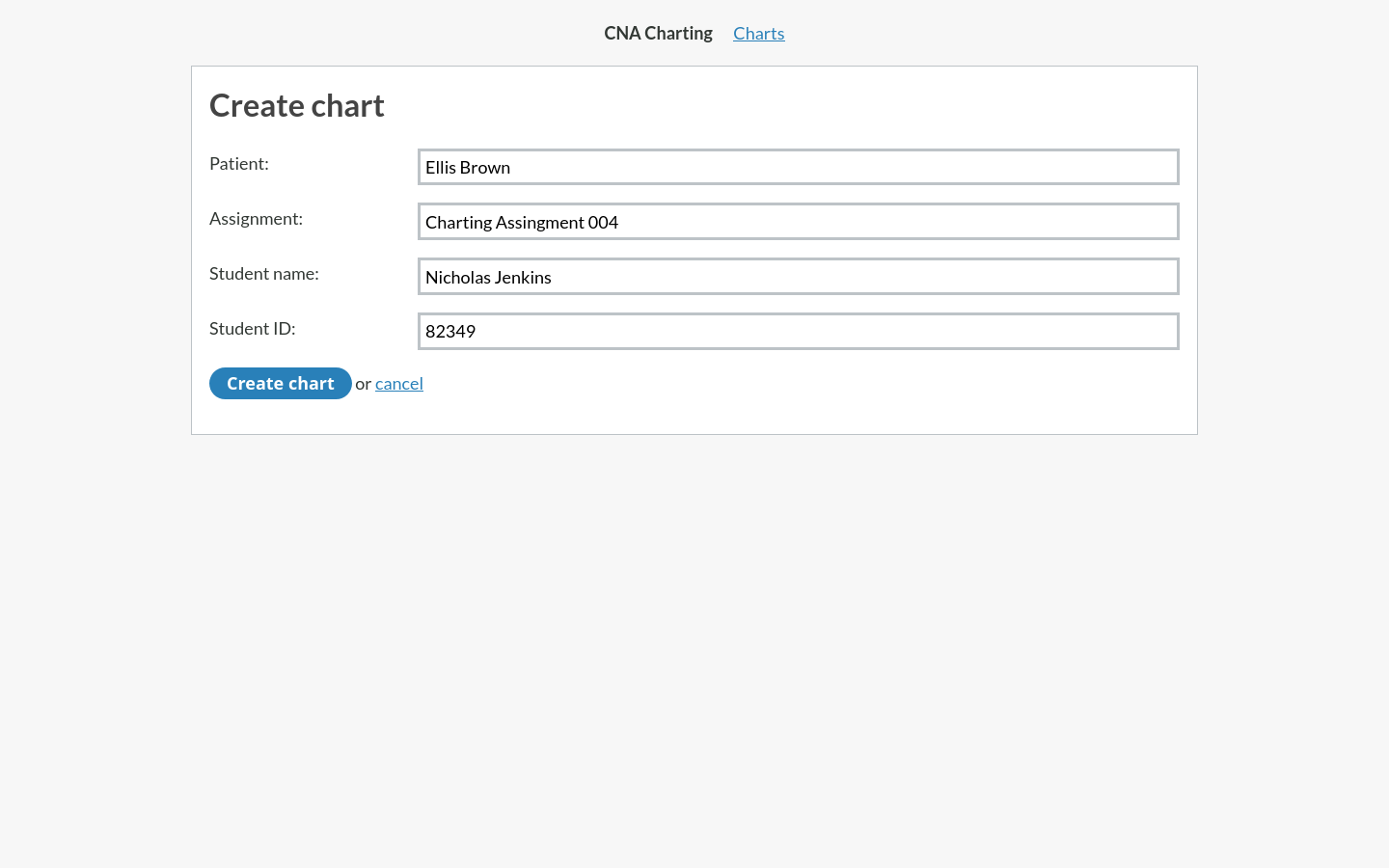Click the Student name: field label
The height and width of the screenshot is (868, 1389).
[x=263, y=274]
